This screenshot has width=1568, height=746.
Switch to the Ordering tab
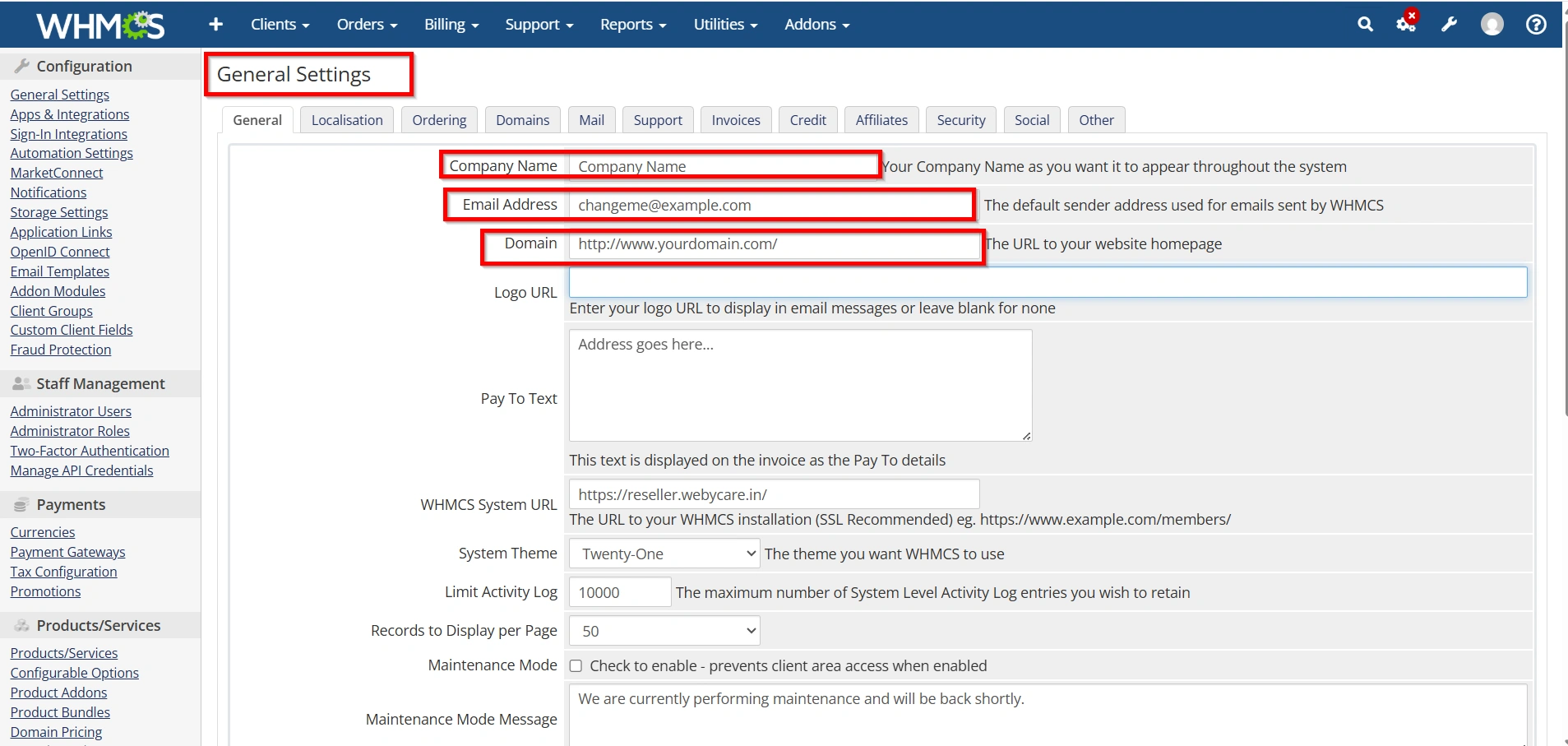pos(439,120)
